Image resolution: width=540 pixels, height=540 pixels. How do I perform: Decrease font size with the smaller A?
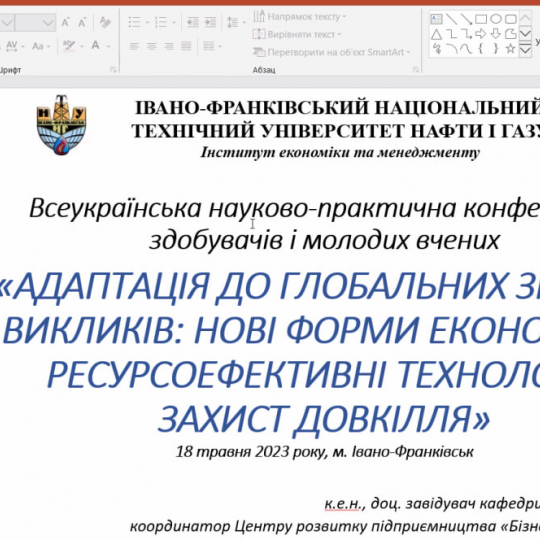pyautogui.click(x=82, y=23)
